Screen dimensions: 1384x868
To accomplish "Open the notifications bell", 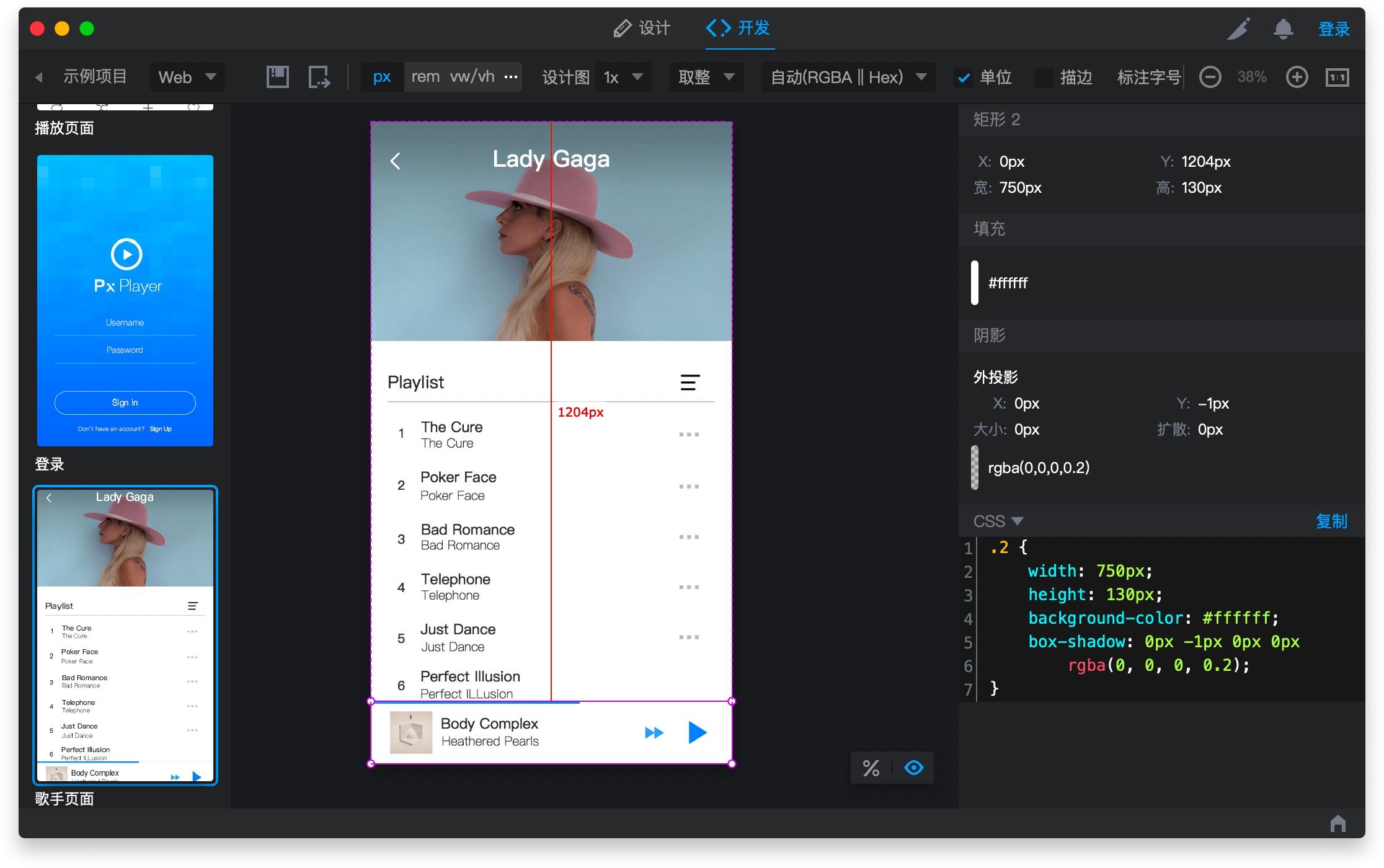I will [1283, 29].
